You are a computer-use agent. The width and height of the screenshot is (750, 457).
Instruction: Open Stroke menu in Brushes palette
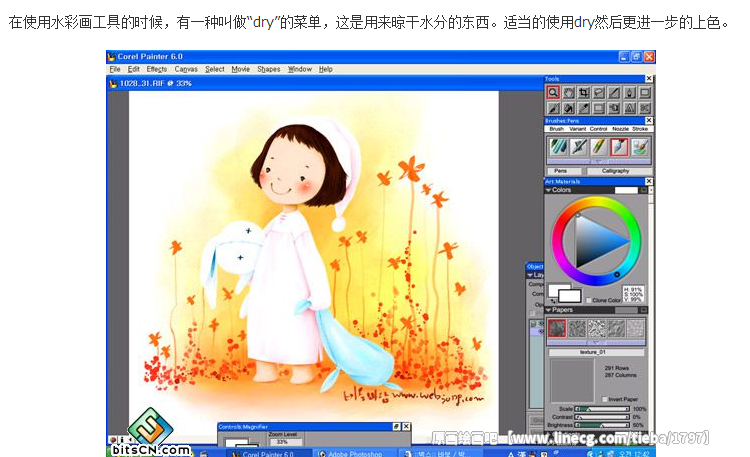640,129
